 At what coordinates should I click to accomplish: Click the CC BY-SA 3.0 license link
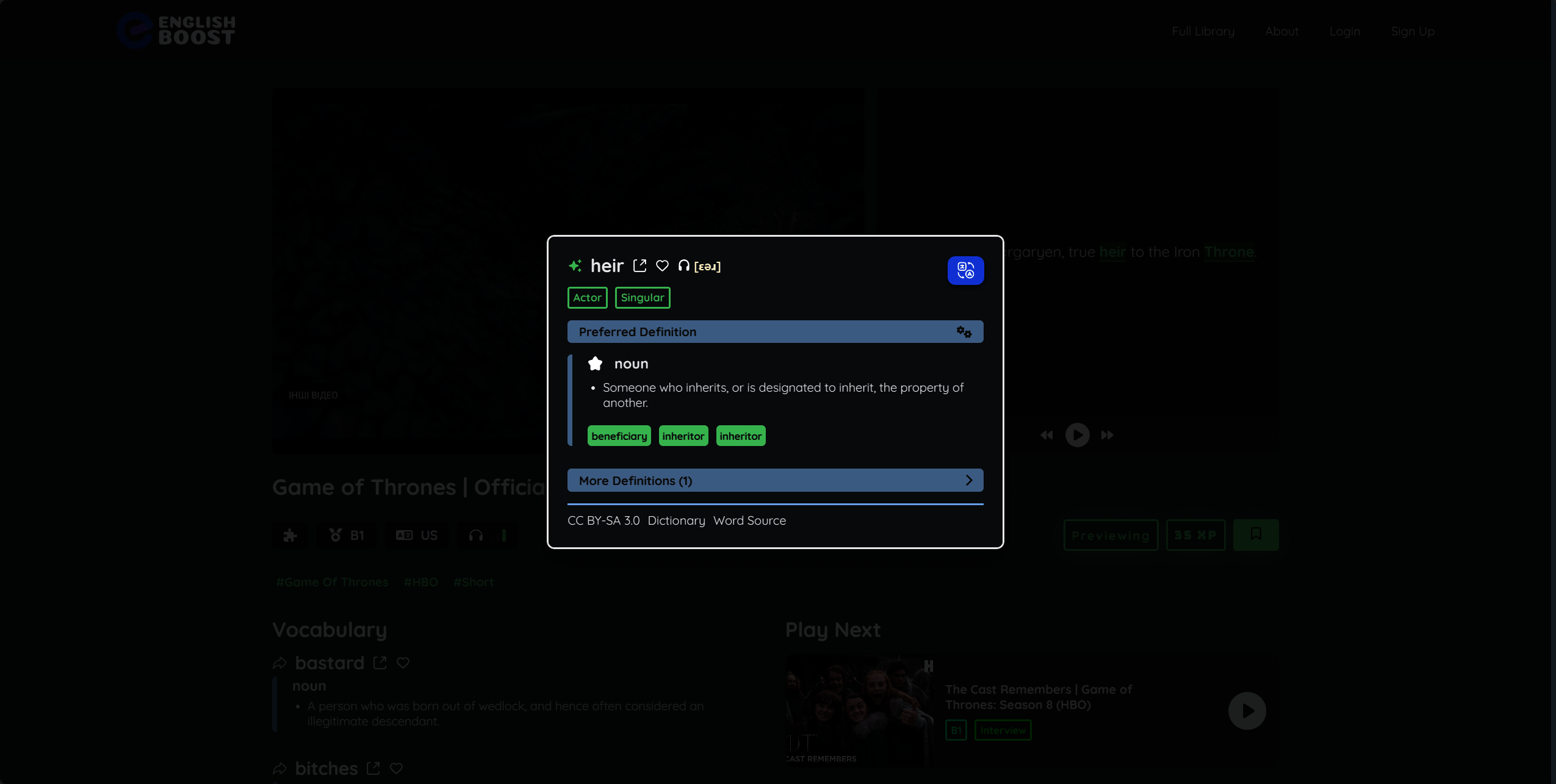[603, 521]
